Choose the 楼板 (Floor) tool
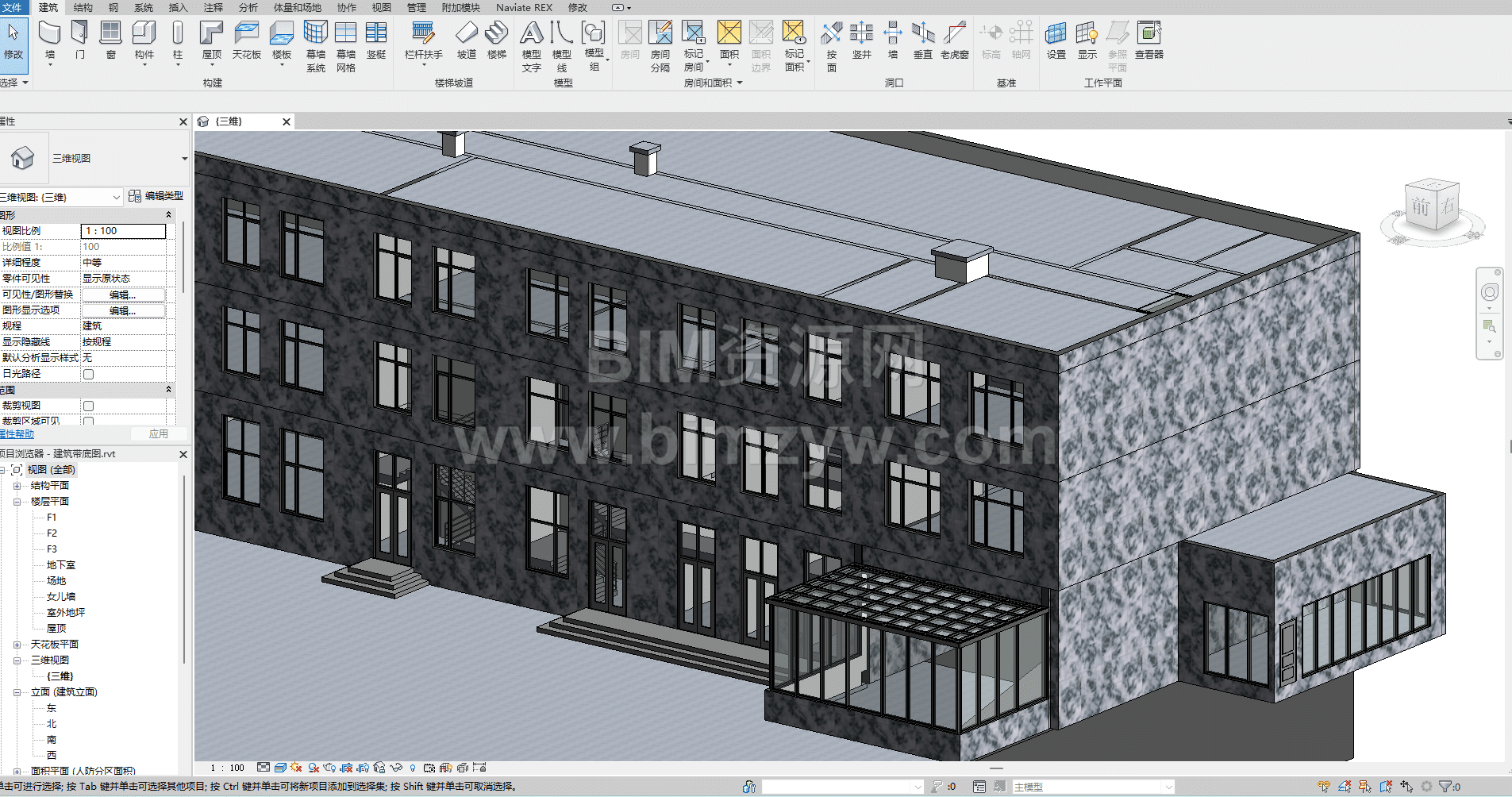 click(282, 40)
